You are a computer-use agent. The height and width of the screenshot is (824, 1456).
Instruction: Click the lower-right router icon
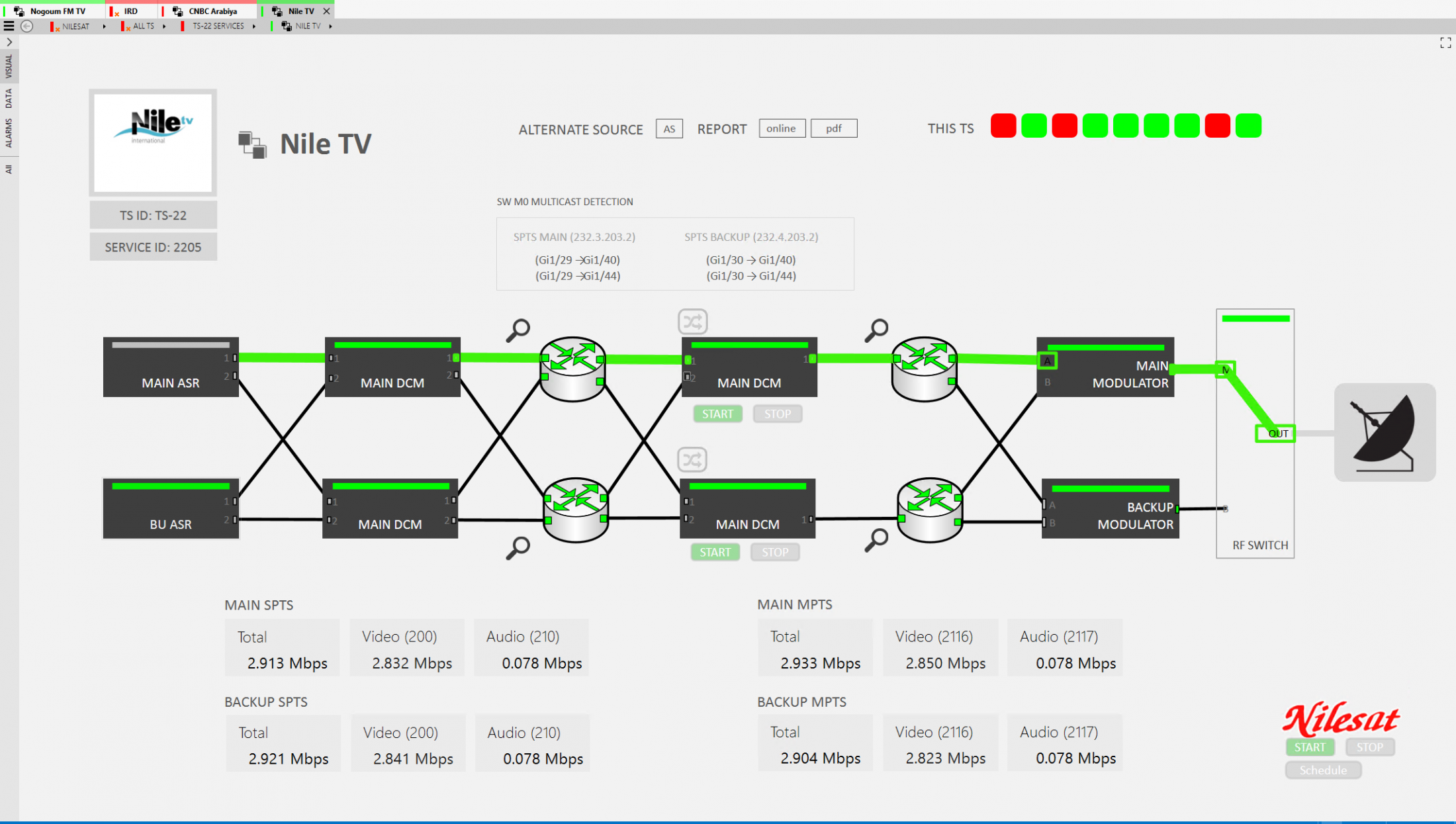tap(930, 510)
